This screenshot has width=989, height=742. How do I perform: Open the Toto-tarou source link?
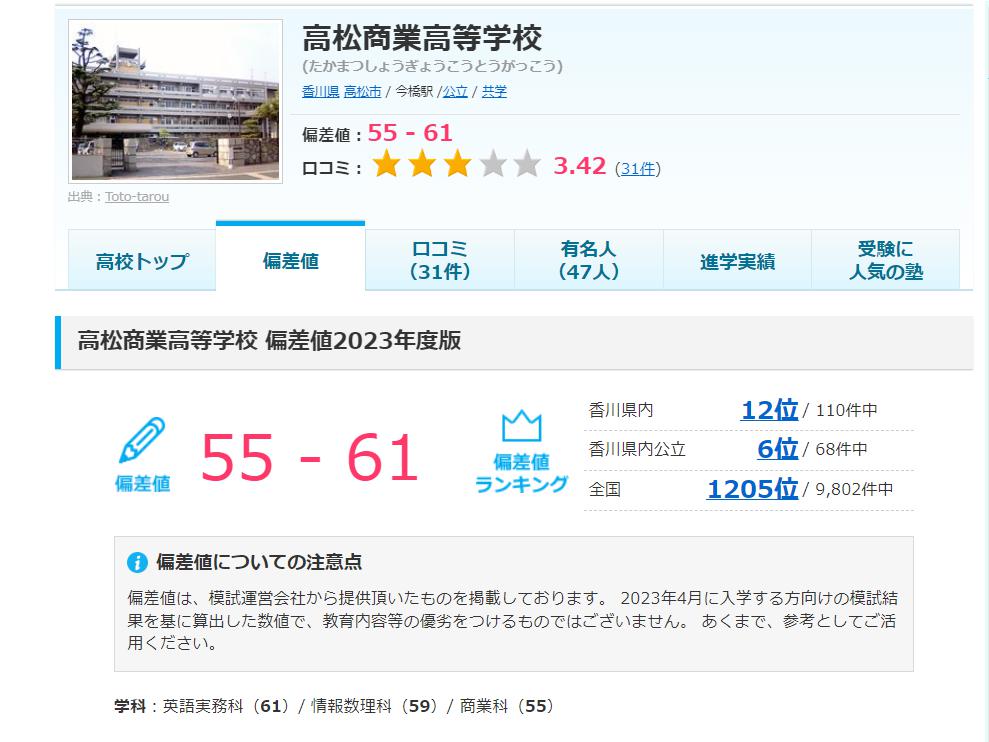[137, 197]
